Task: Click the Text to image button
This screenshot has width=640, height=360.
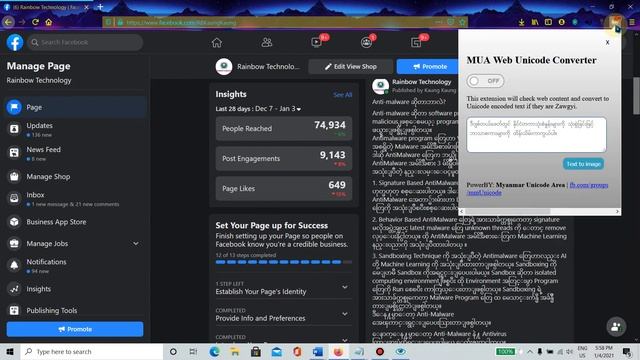Action: click(583, 164)
